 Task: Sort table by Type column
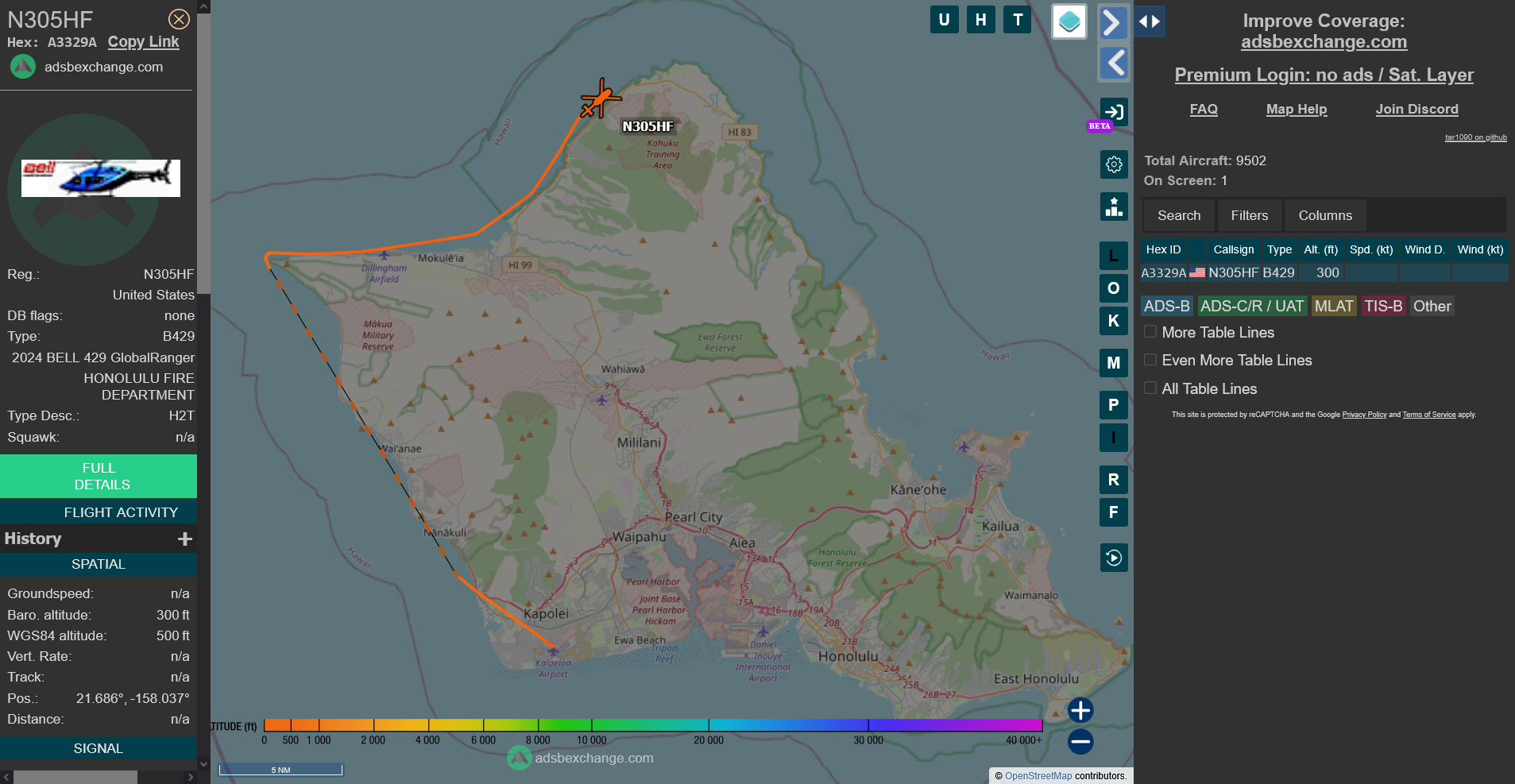tap(1279, 249)
